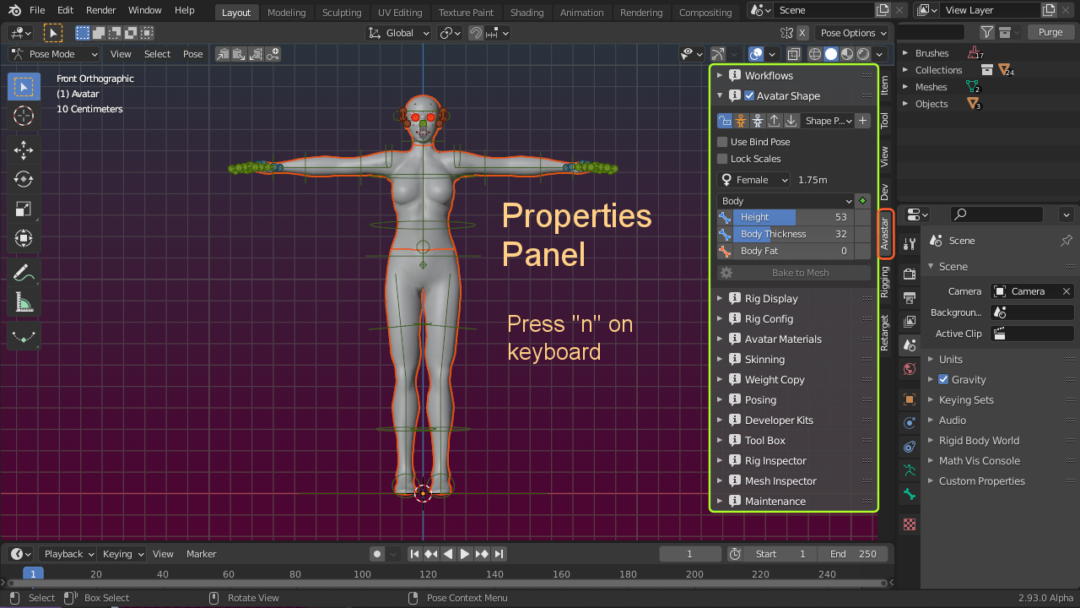Jump to the end frame
This screenshot has height=608, width=1080.
click(499, 554)
